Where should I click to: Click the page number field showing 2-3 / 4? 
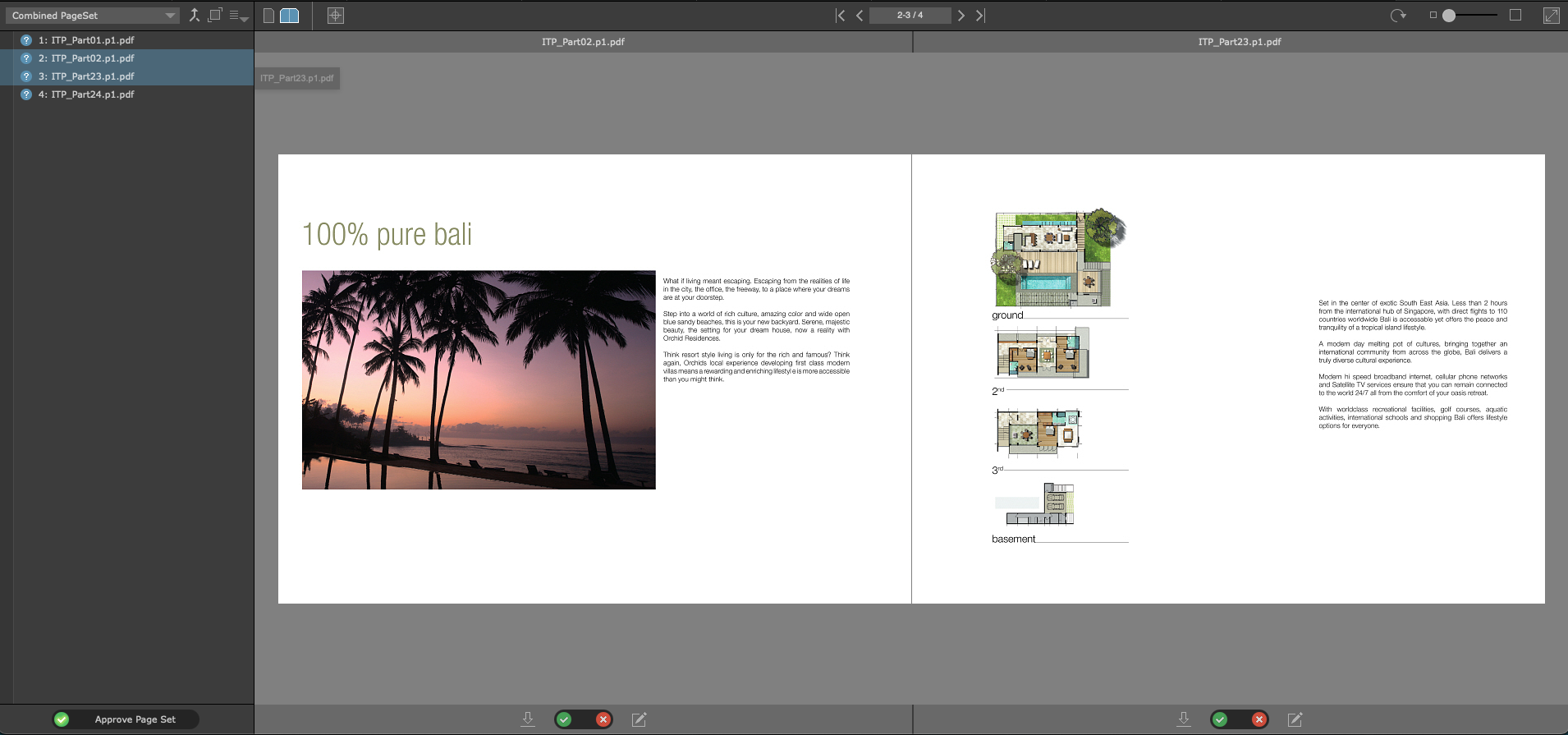tap(910, 16)
